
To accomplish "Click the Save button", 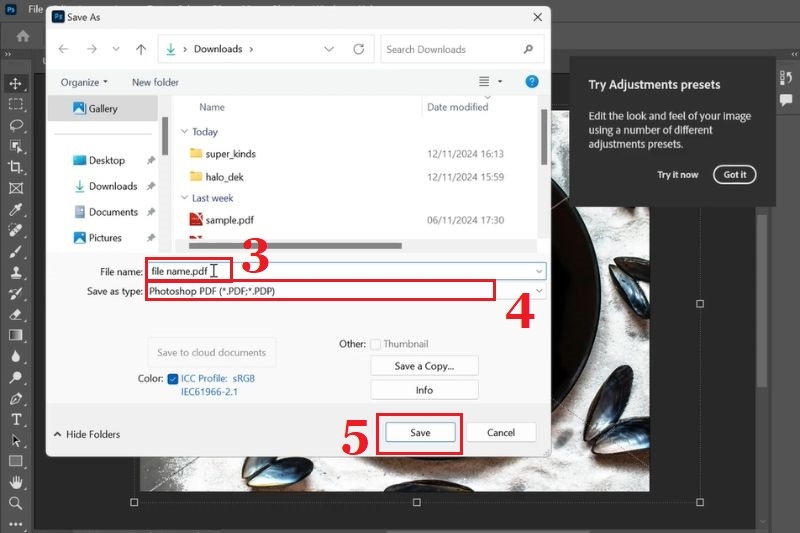I will pyautogui.click(x=420, y=433).
